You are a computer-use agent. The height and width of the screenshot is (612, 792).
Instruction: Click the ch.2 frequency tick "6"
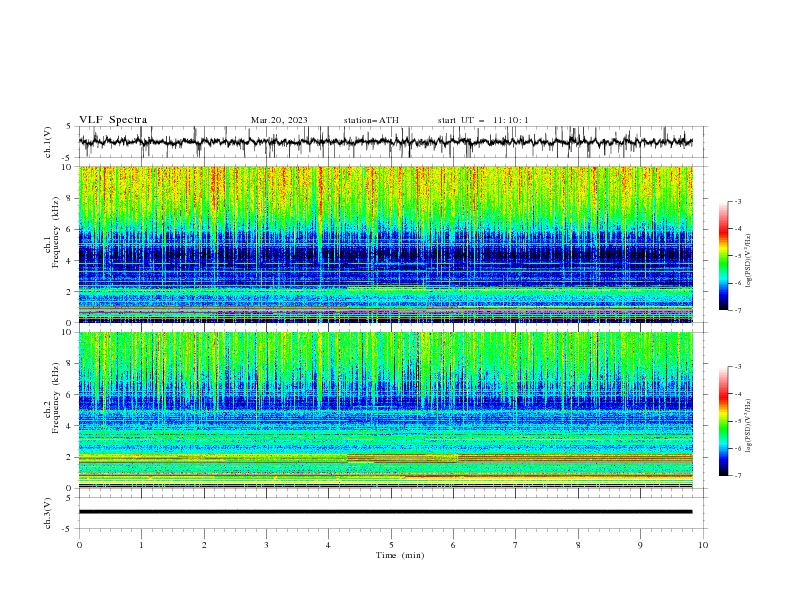coord(70,395)
